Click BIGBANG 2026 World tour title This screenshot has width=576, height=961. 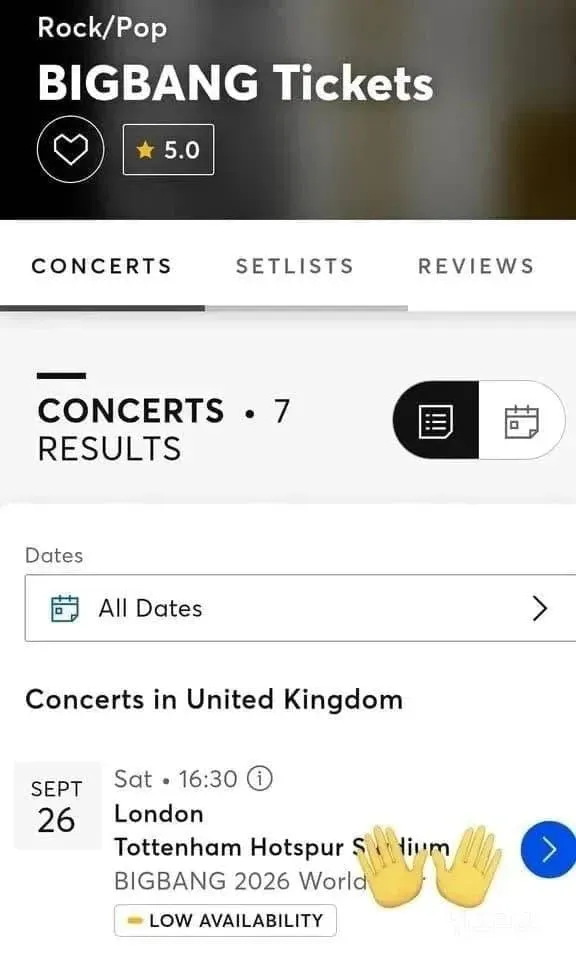coord(240,881)
